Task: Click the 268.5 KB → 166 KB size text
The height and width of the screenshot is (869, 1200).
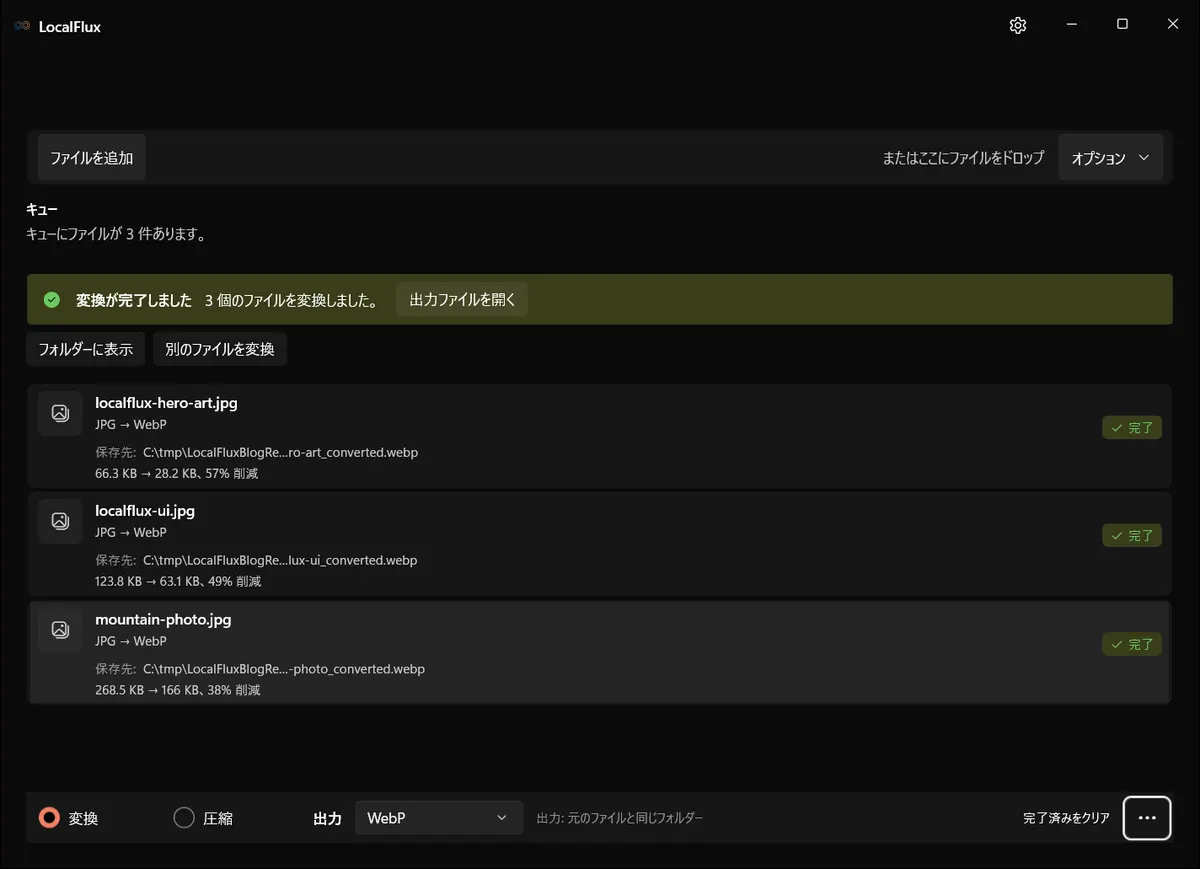Action: (178, 689)
